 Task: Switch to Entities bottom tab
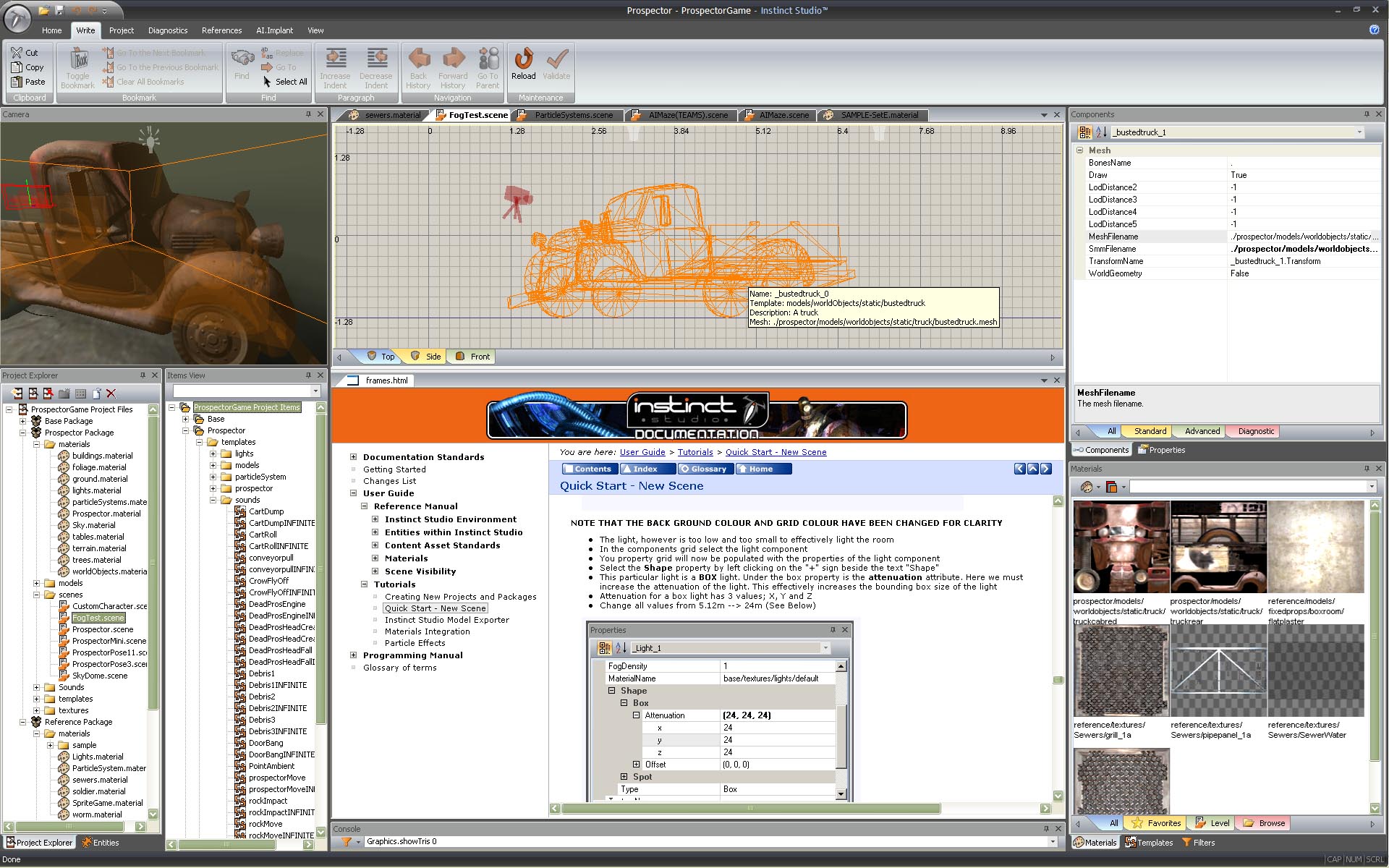pos(101,843)
